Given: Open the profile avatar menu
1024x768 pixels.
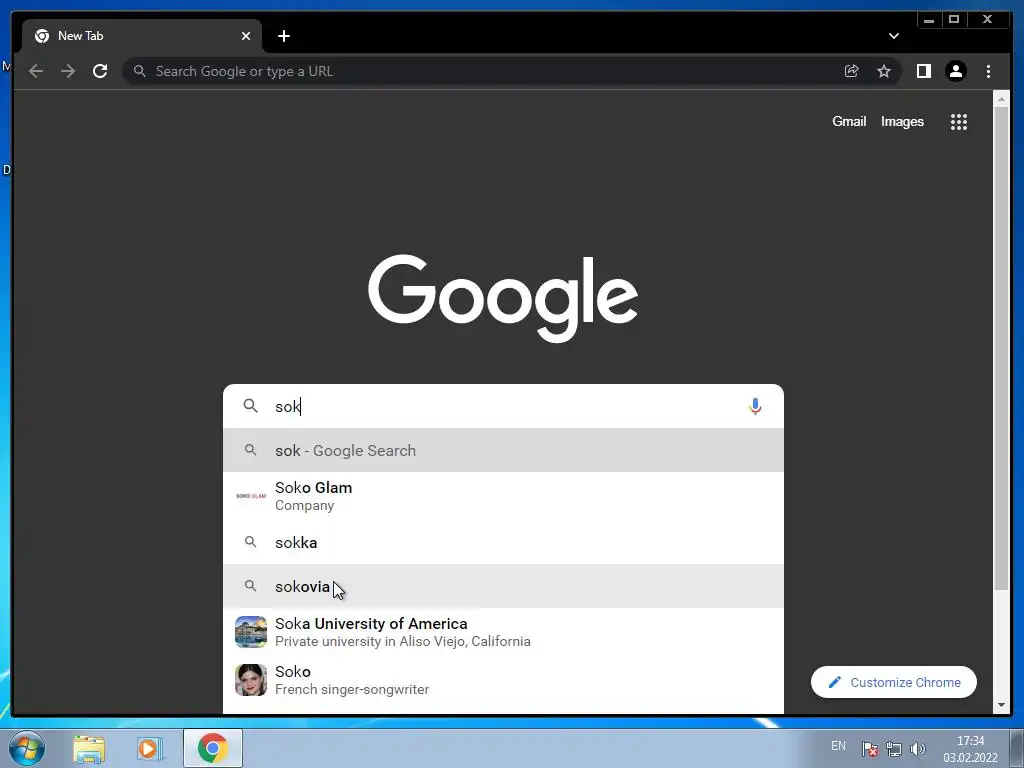Looking at the screenshot, I should [955, 71].
